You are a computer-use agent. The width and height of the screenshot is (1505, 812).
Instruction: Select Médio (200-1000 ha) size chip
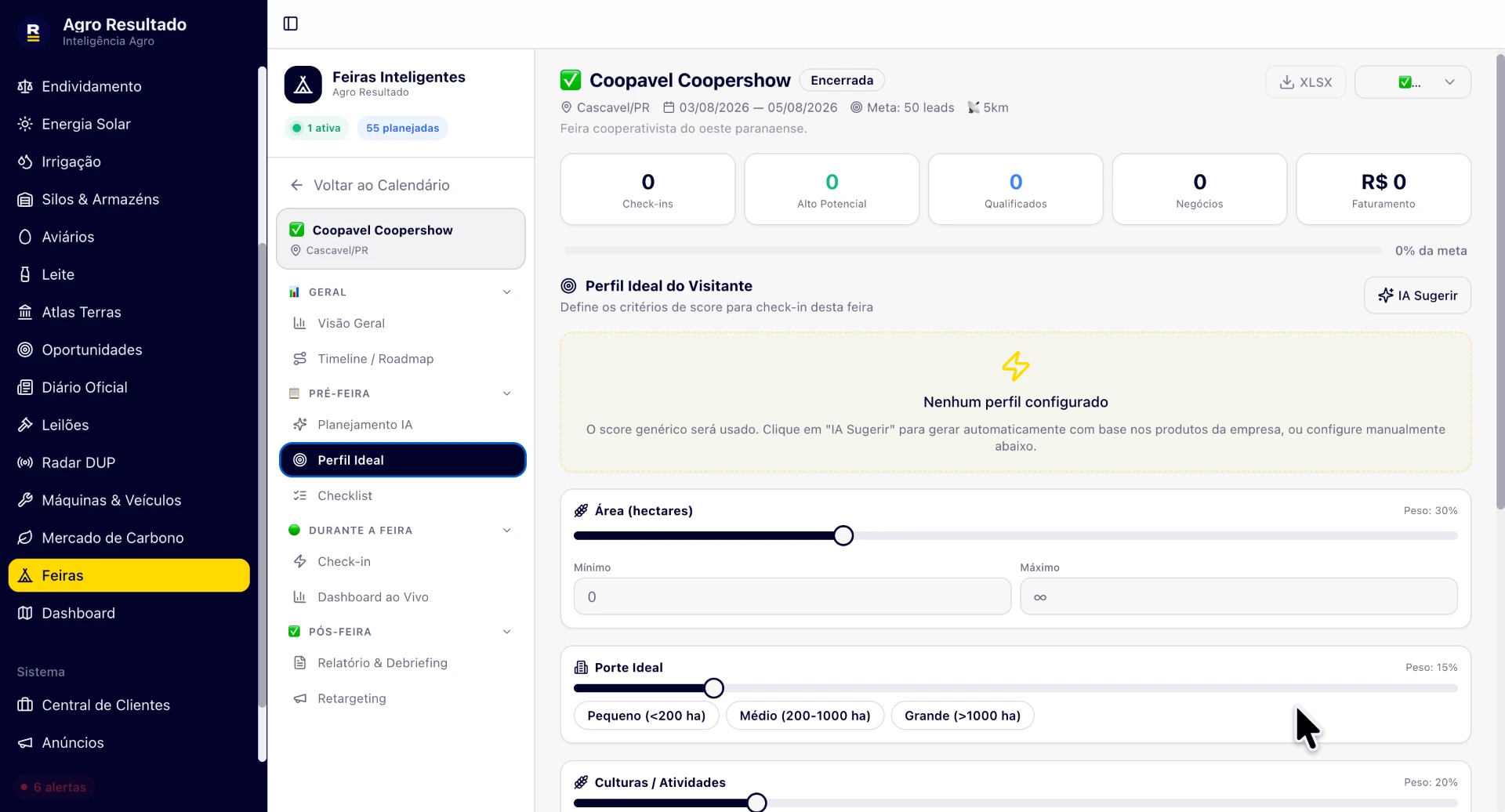(805, 716)
